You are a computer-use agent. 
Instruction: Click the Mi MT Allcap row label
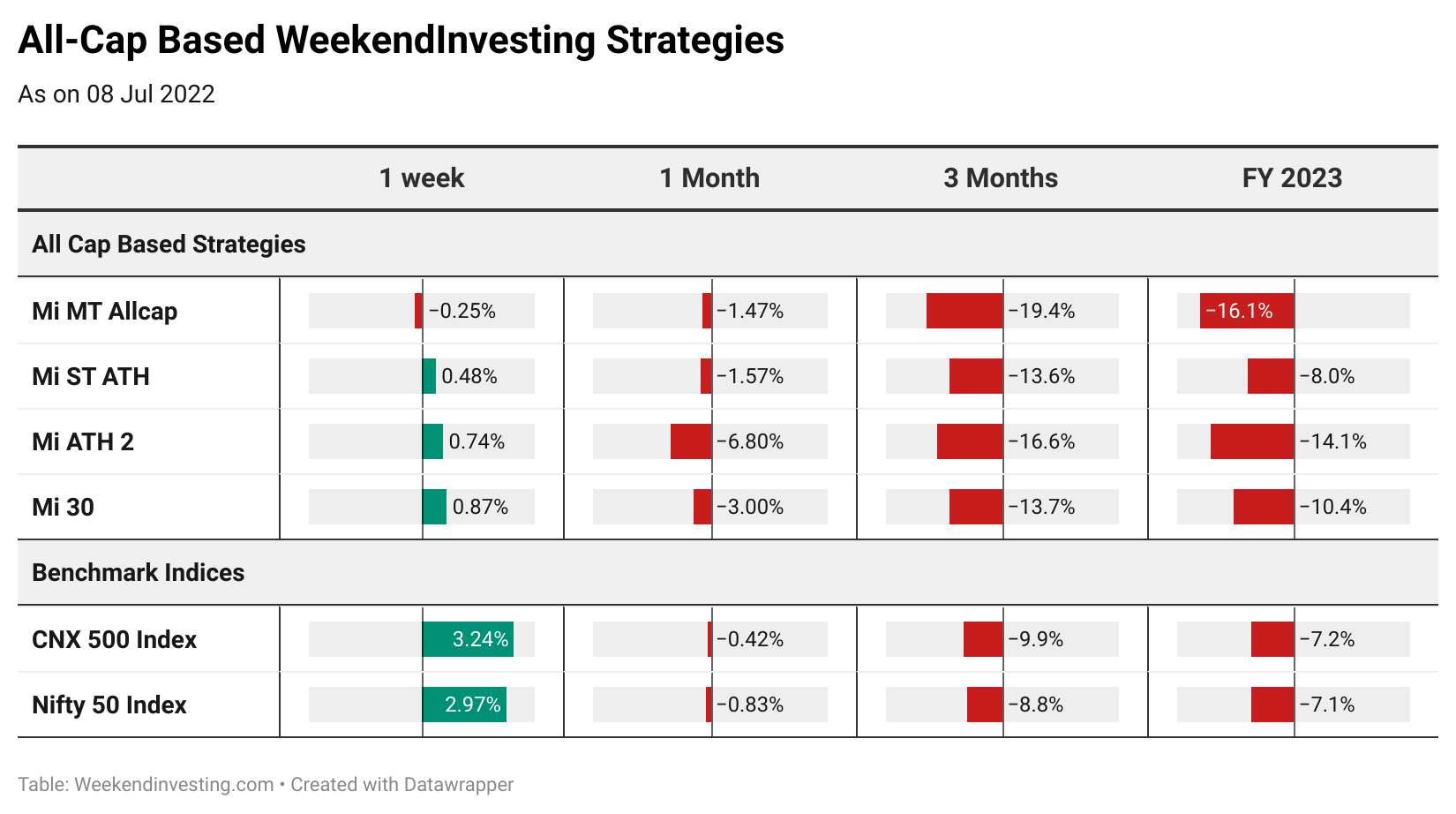click(105, 312)
